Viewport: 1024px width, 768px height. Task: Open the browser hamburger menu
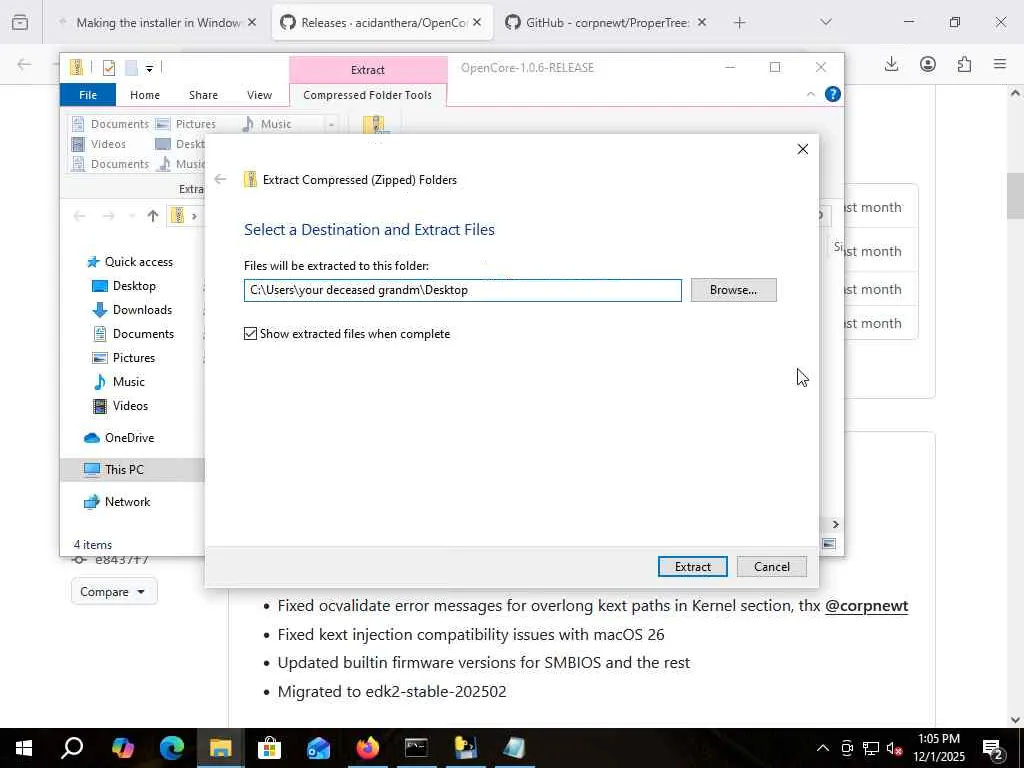tap(1000, 64)
